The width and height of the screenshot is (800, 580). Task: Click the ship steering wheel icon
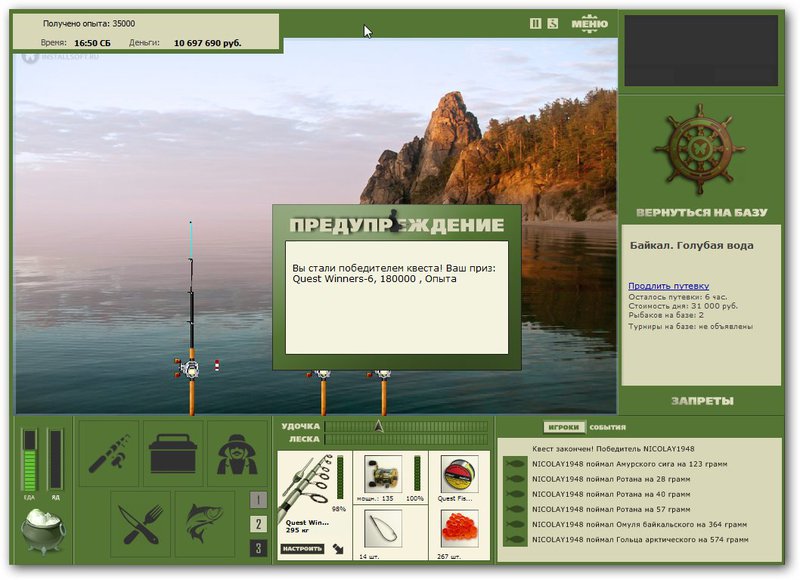(701, 150)
